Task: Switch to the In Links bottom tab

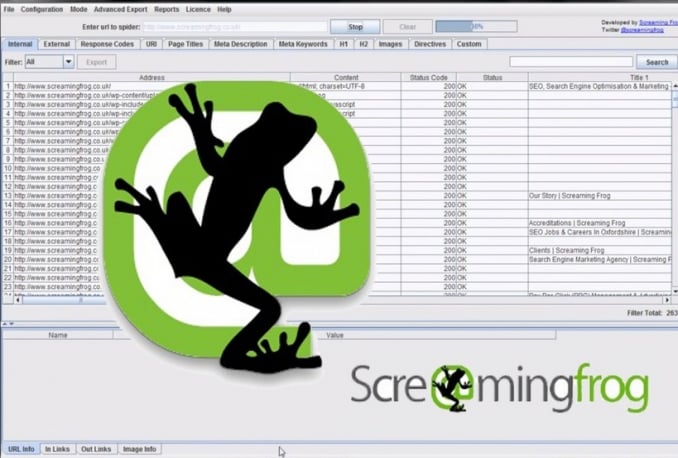Action: coord(57,449)
